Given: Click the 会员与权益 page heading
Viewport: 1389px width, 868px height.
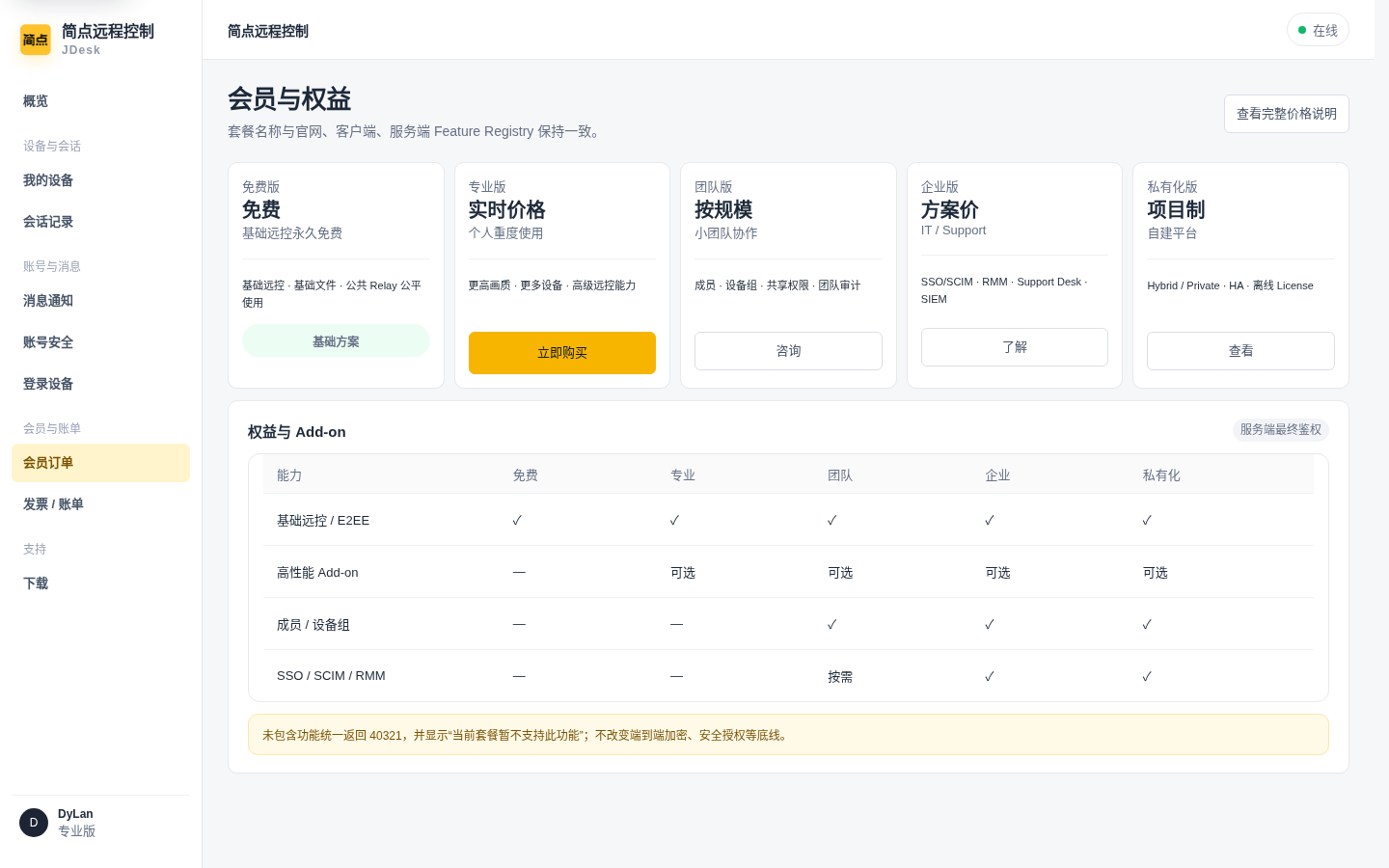Looking at the screenshot, I should (x=289, y=99).
